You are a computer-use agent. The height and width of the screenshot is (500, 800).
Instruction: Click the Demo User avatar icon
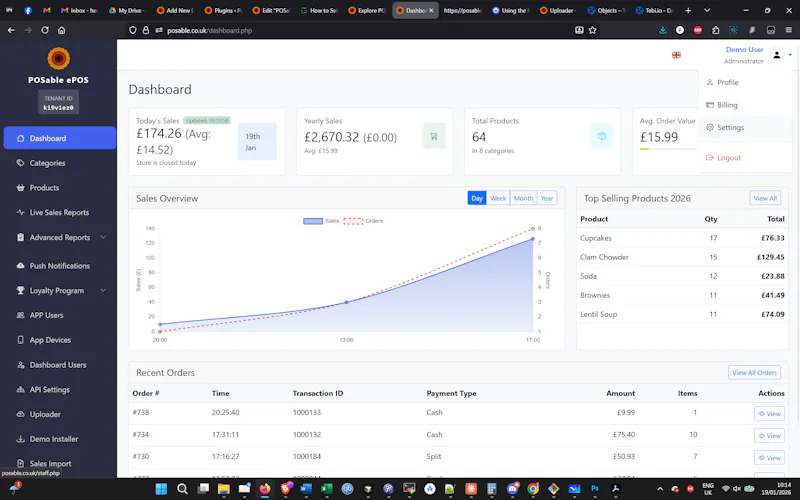(777, 55)
